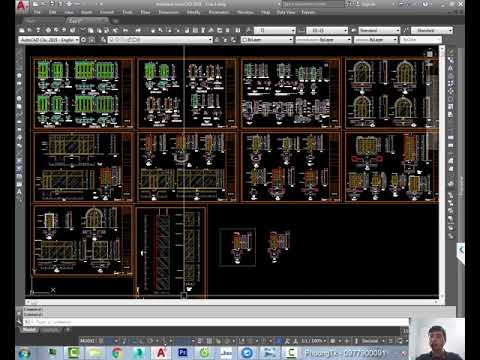The image size is (480, 360).
Task: Toggle the MODEL space button in status bar
Action: coord(87,341)
